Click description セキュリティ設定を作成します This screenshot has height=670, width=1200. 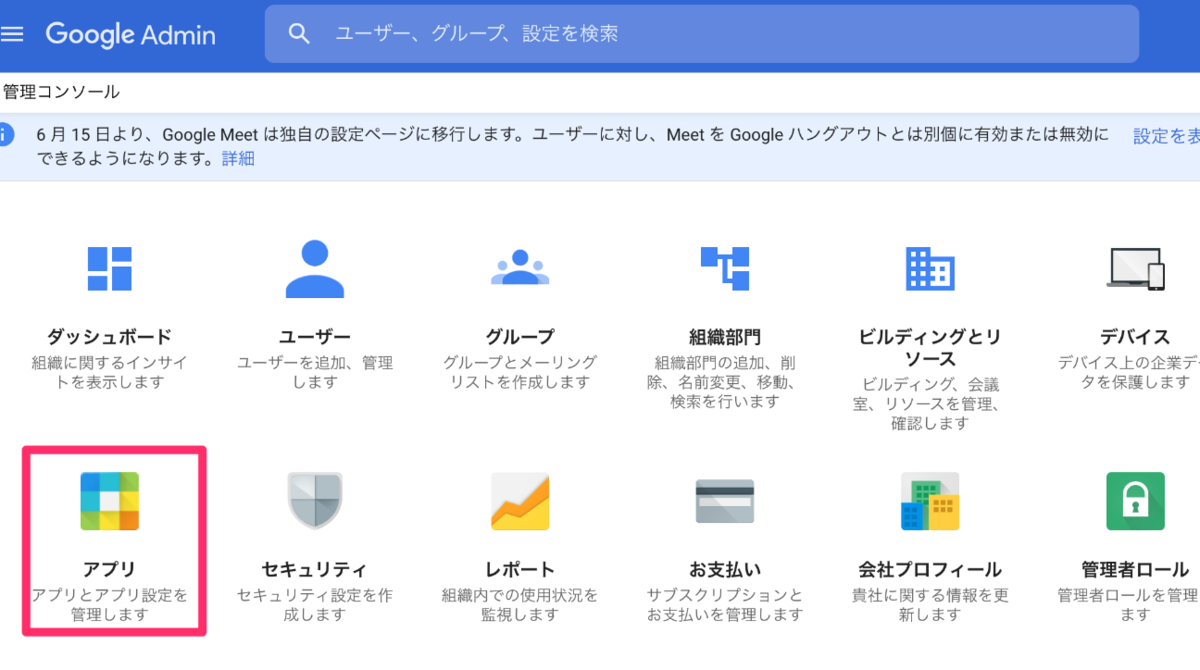tap(315, 605)
